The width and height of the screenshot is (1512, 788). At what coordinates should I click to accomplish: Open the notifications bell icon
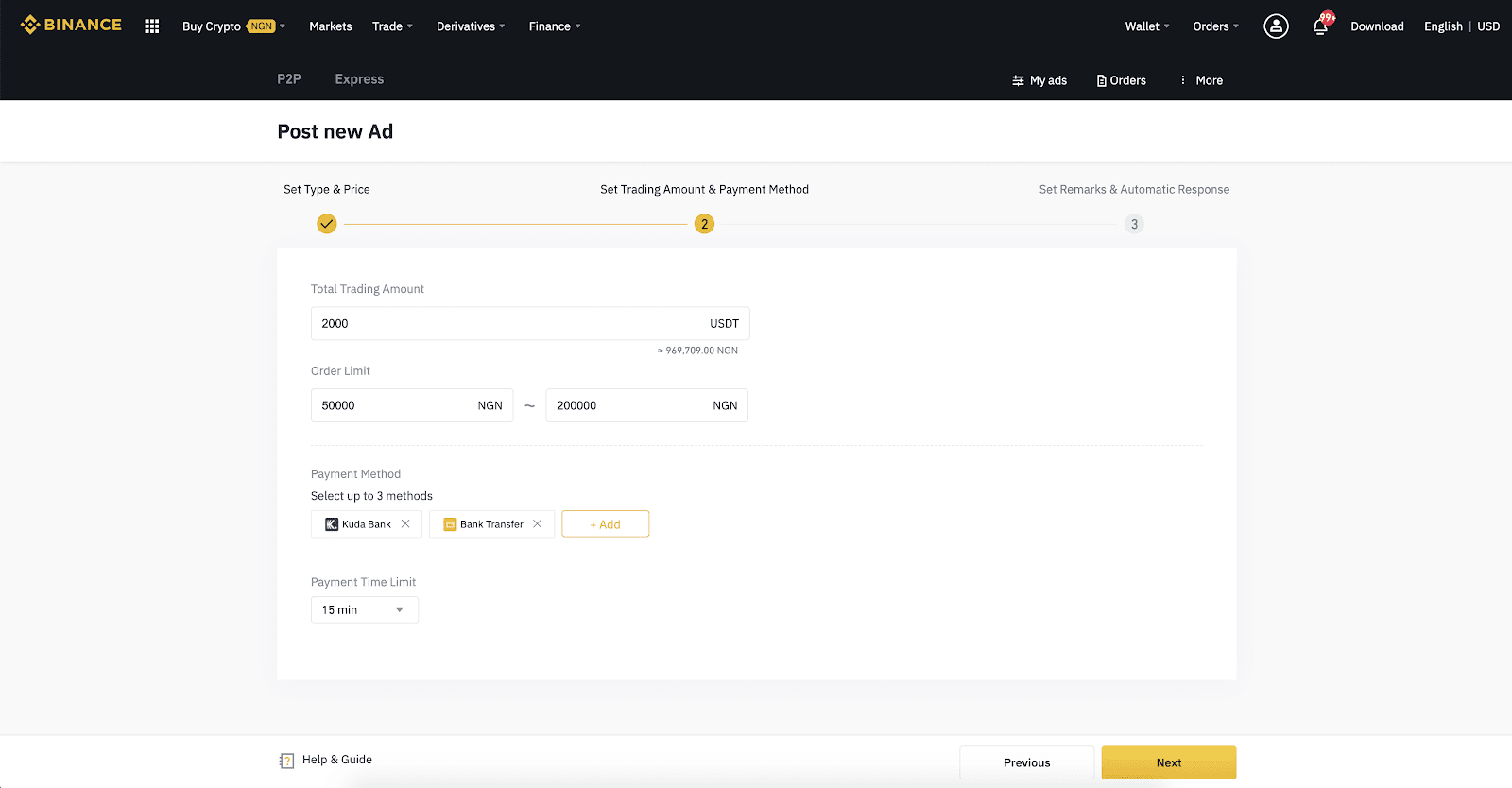(x=1320, y=26)
